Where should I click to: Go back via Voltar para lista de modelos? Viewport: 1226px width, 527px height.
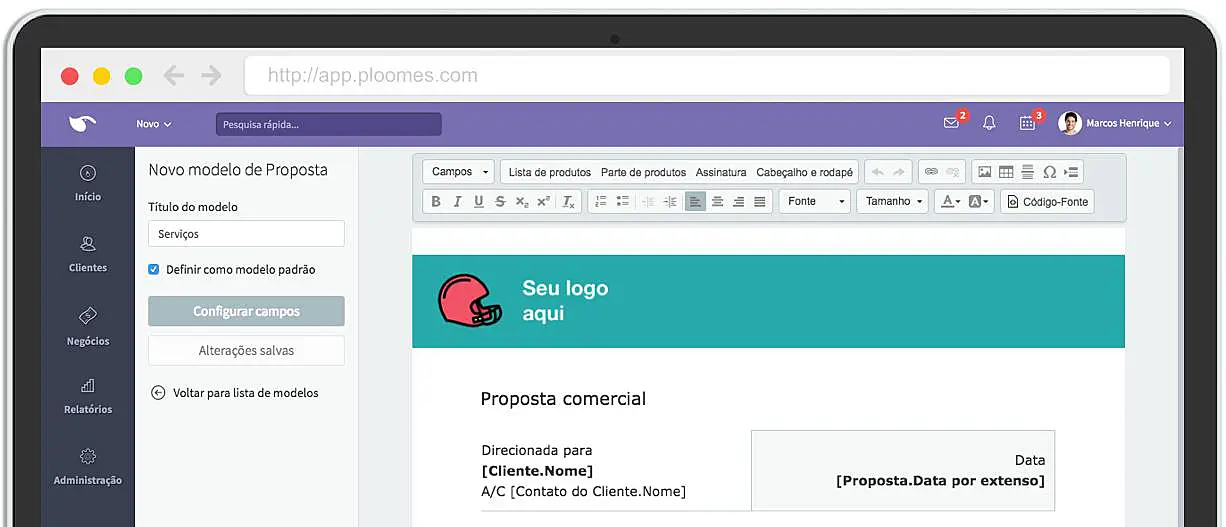coord(235,393)
